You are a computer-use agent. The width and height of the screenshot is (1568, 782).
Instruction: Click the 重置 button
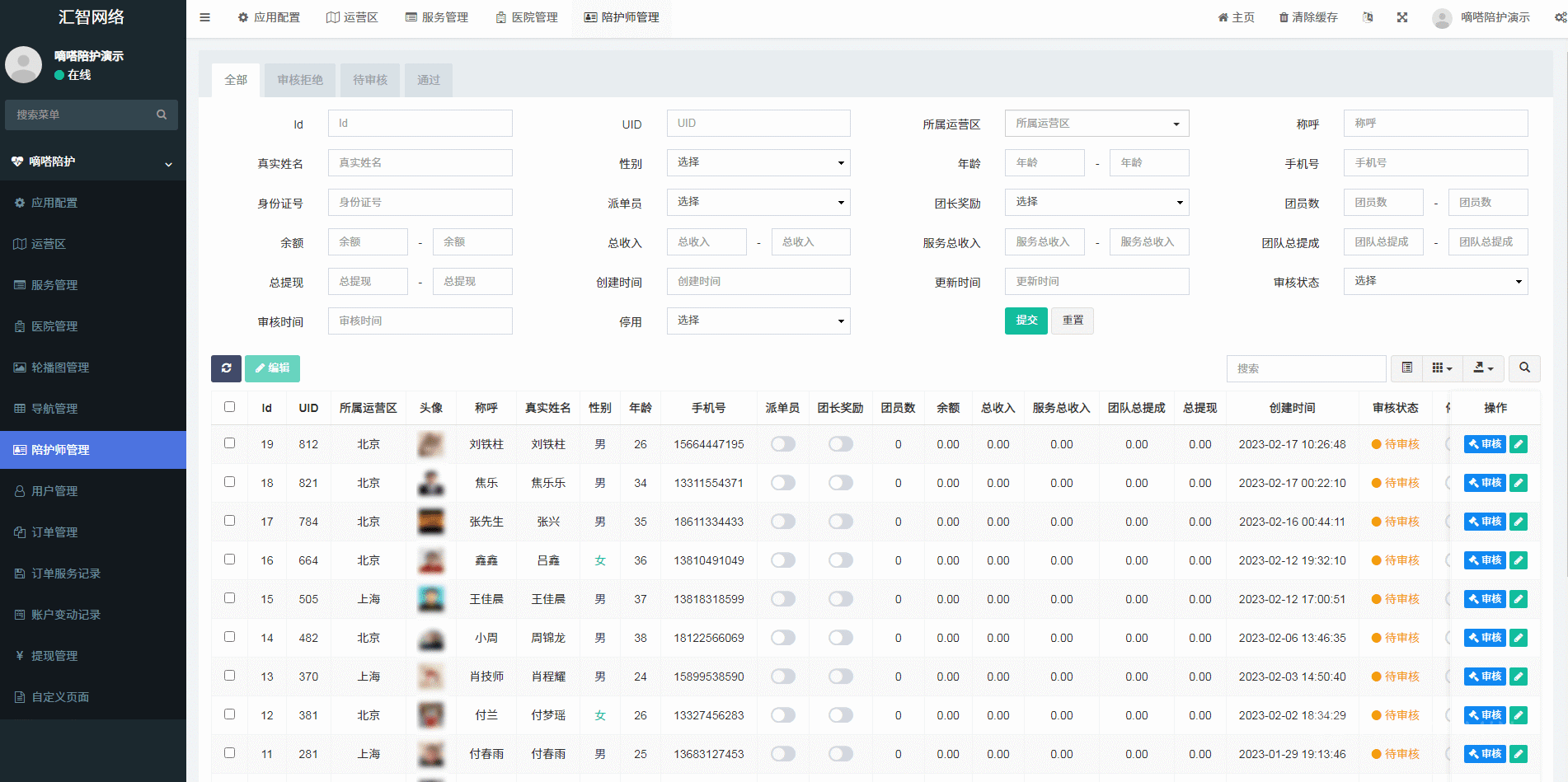(1073, 321)
